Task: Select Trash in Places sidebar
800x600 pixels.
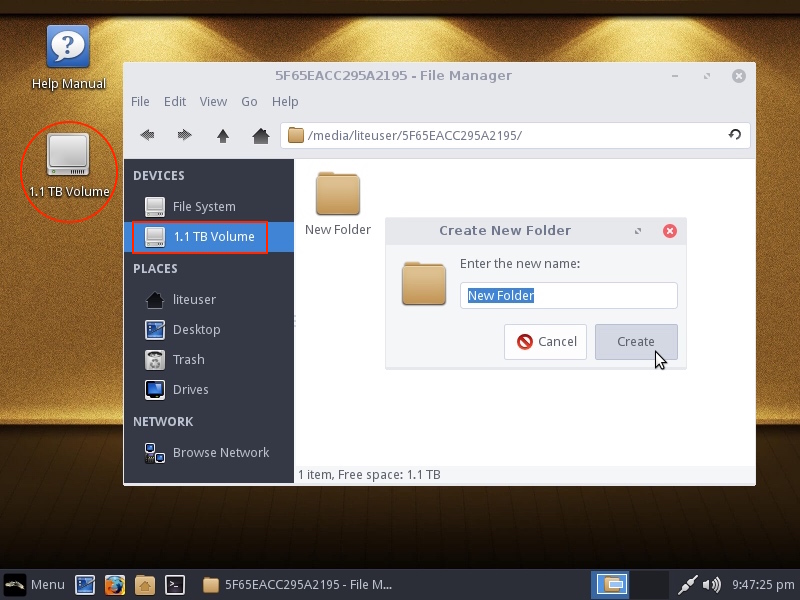Action: click(x=187, y=359)
